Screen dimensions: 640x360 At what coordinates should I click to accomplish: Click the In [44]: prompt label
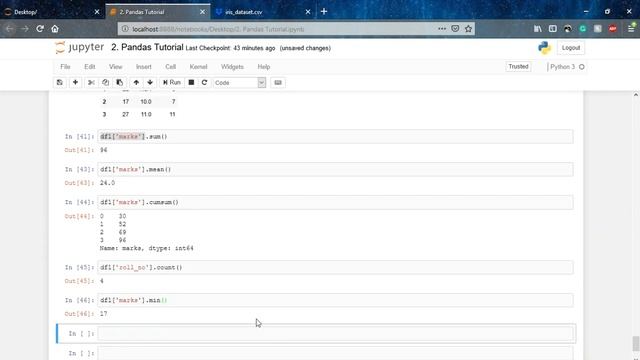coord(80,202)
